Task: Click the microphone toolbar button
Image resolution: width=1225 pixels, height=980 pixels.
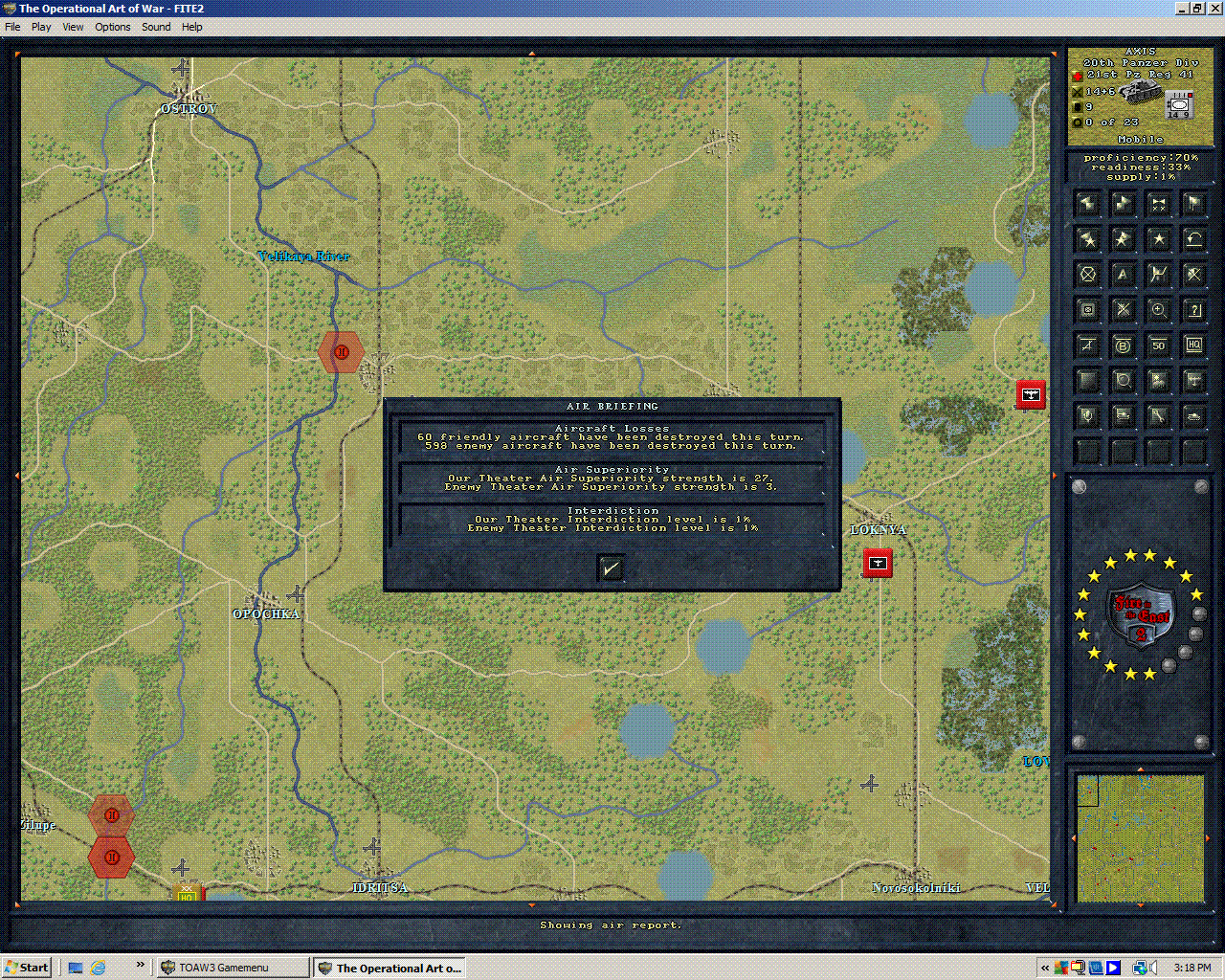Action: coord(1088,416)
